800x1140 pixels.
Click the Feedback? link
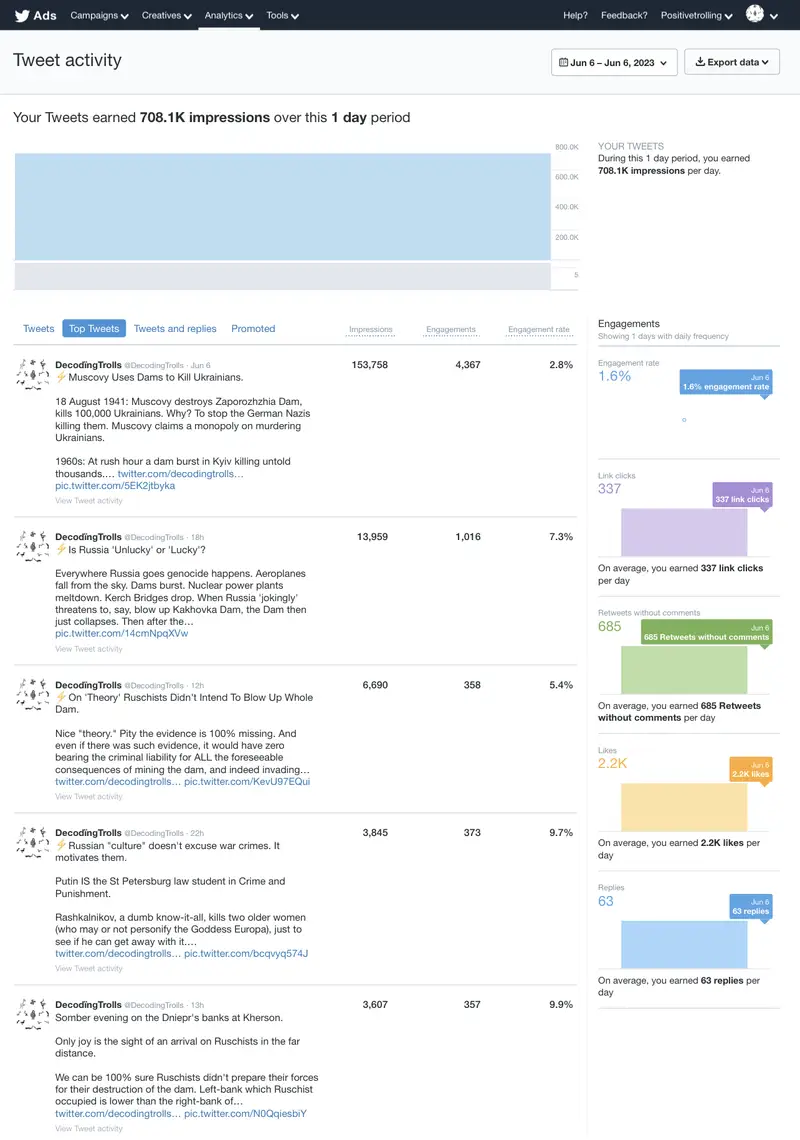point(624,16)
